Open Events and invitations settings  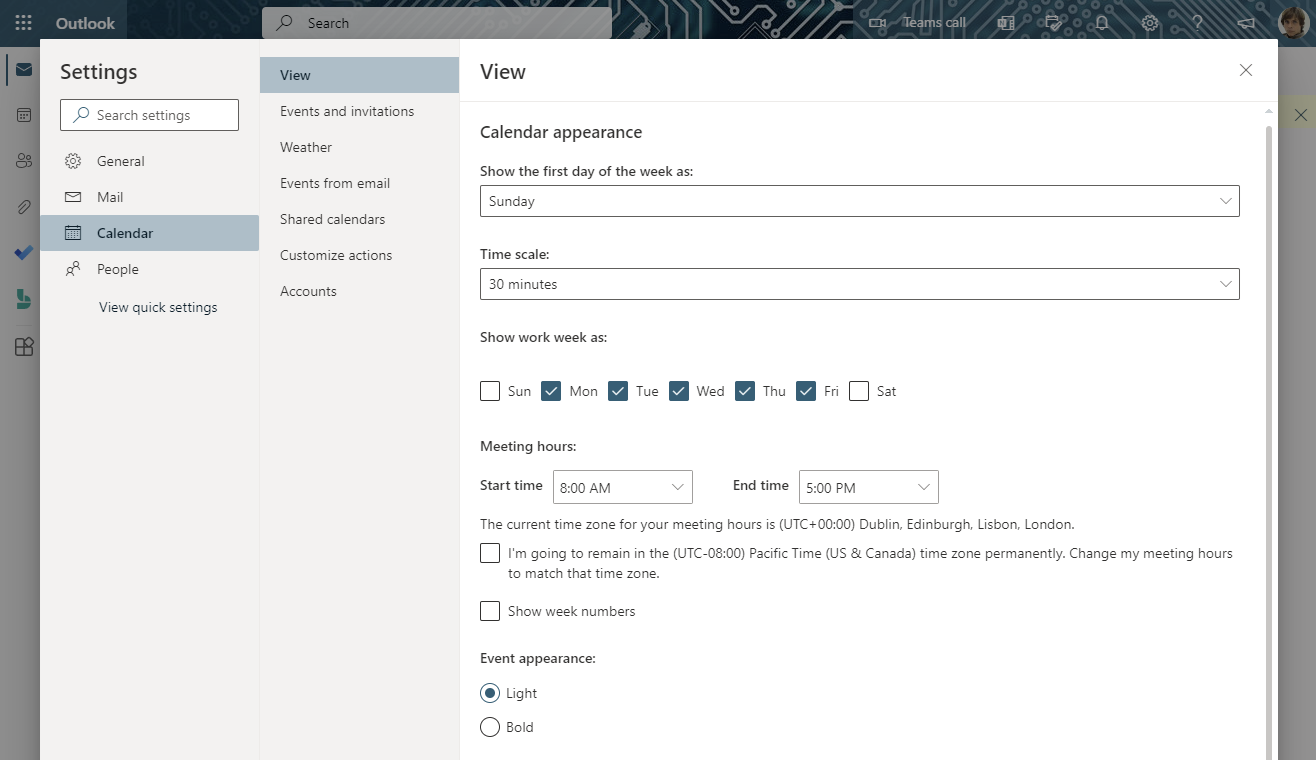click(x=347, y=111)
